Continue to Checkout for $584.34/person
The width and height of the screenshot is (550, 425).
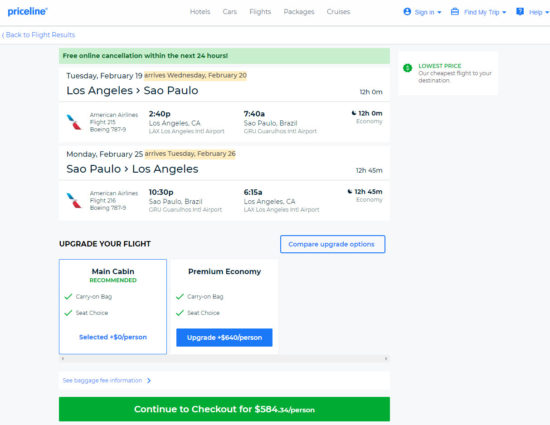pyautogui.click(x=224, y=409)
